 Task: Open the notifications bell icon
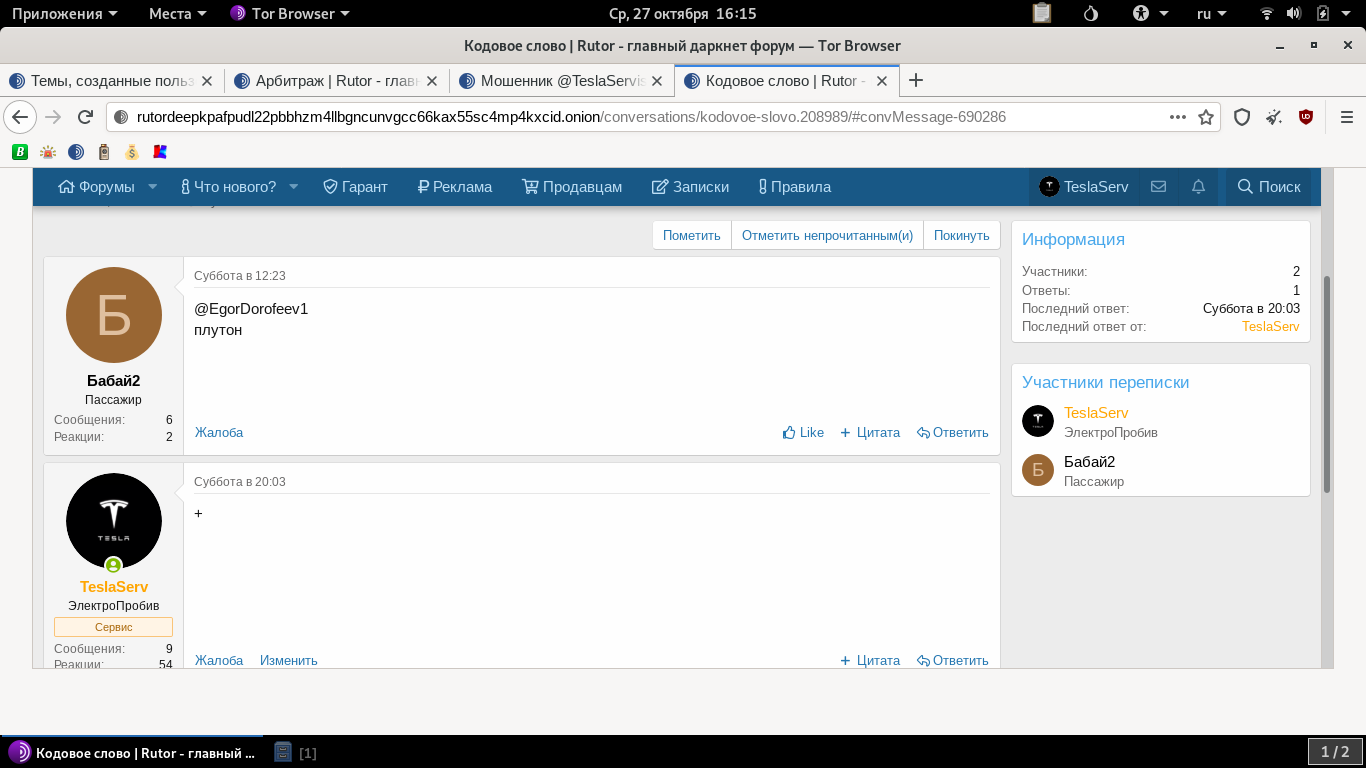point(1198,187)
